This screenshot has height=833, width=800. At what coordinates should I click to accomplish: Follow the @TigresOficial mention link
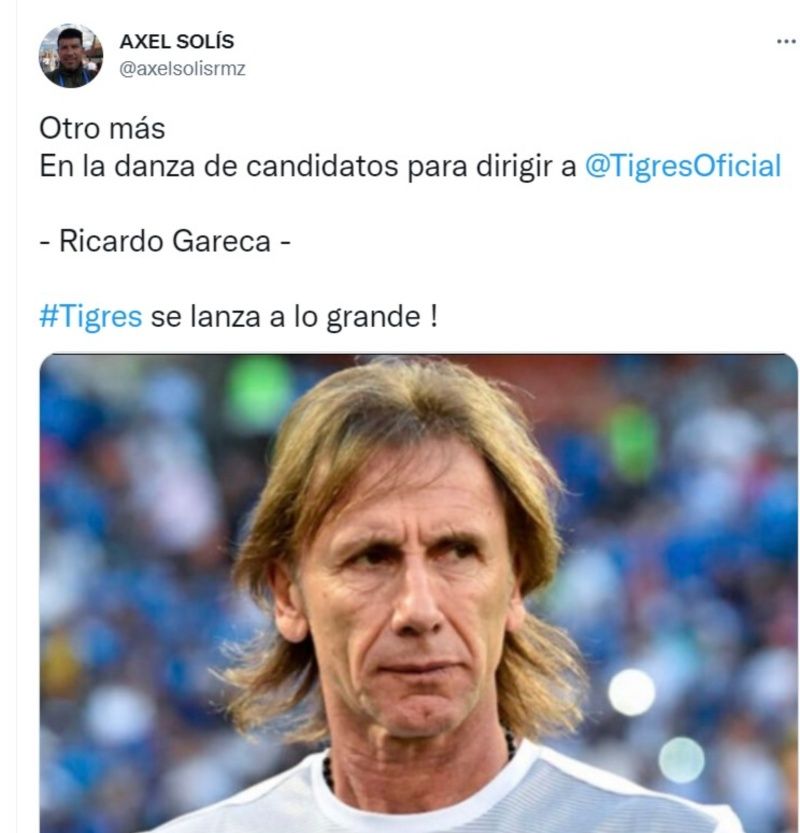(683, 166)
